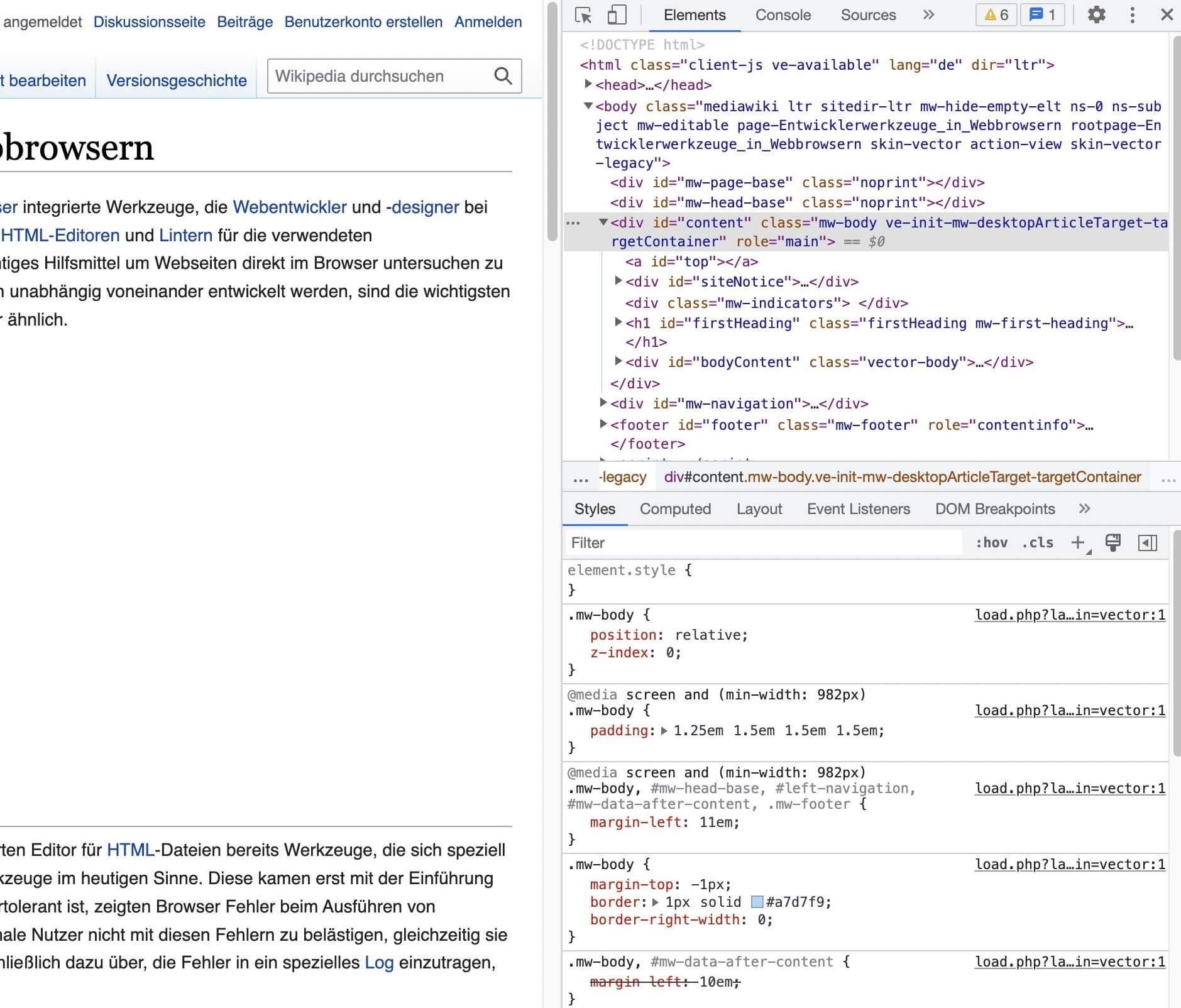Select the div.mw-indicators element row
The width and height of the screenshot is (1181, 1008).
(x=866, y=303)
